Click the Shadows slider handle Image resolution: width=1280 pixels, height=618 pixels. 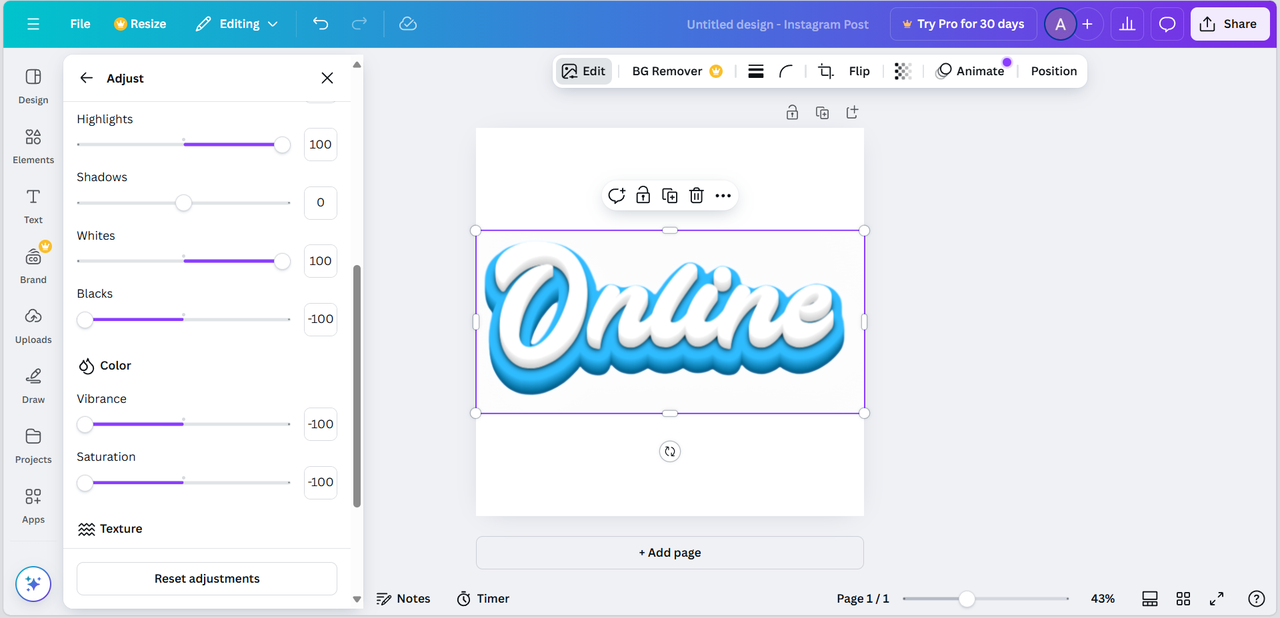(x=183, y=203)
